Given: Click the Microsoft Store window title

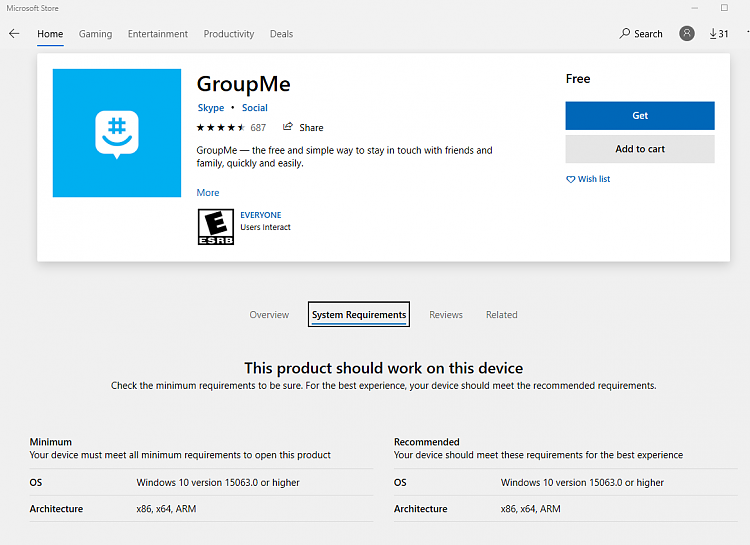Looking at the screenshot, I should pyautogui.click(x=33, y=8).
